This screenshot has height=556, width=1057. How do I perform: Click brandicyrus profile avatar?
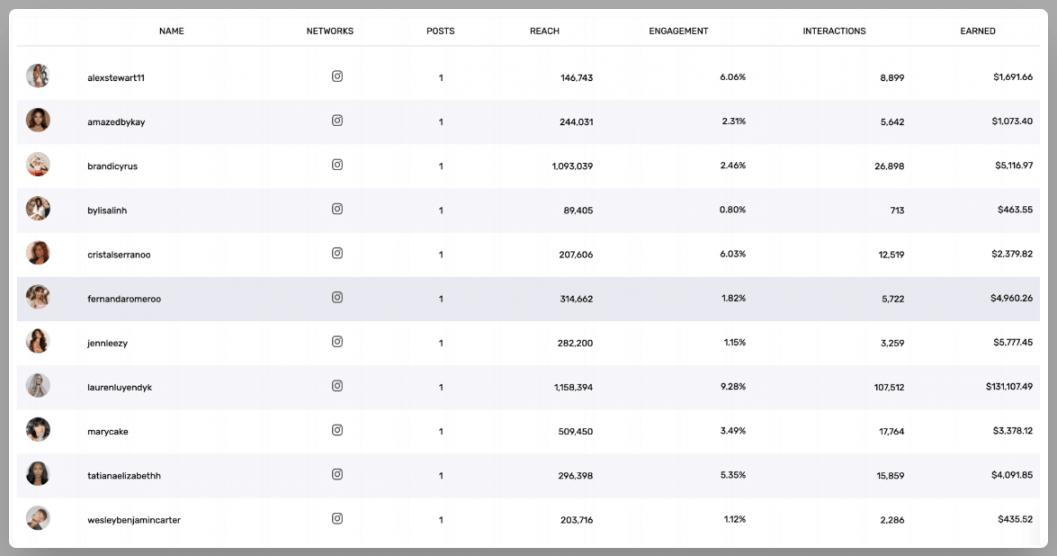click(x=38, y=165)
